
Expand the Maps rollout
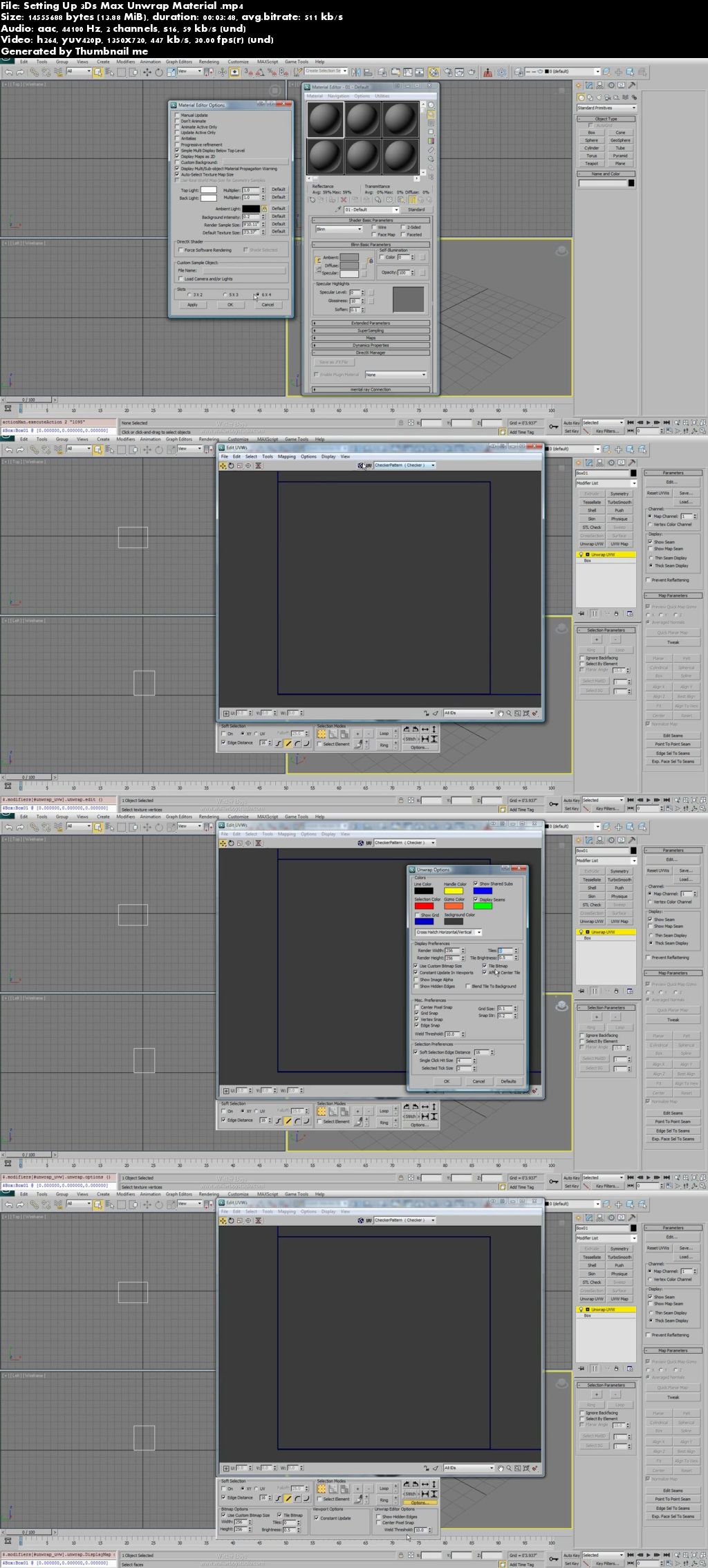point(371,338)
